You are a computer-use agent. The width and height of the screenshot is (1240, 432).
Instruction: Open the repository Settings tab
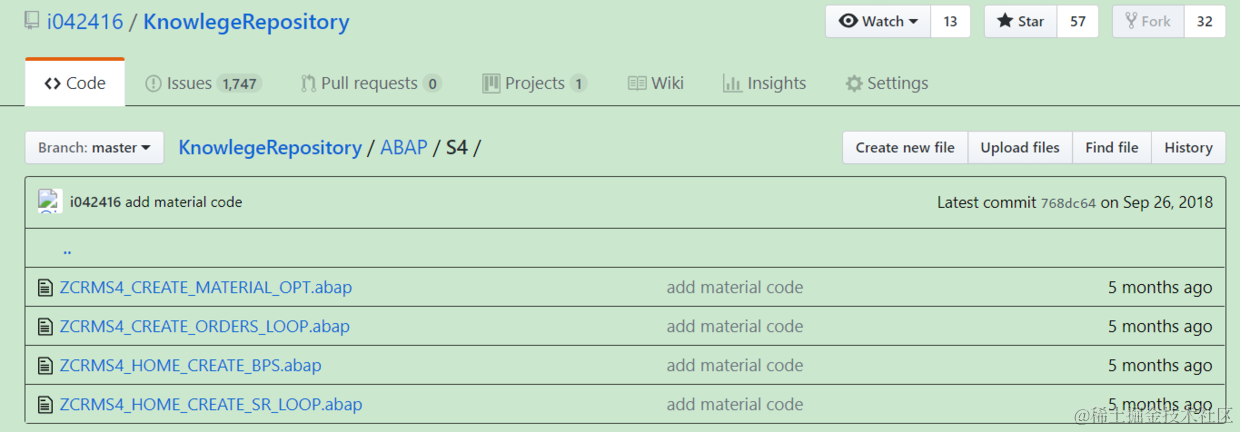pyautogui.click(x=886, y=83)
